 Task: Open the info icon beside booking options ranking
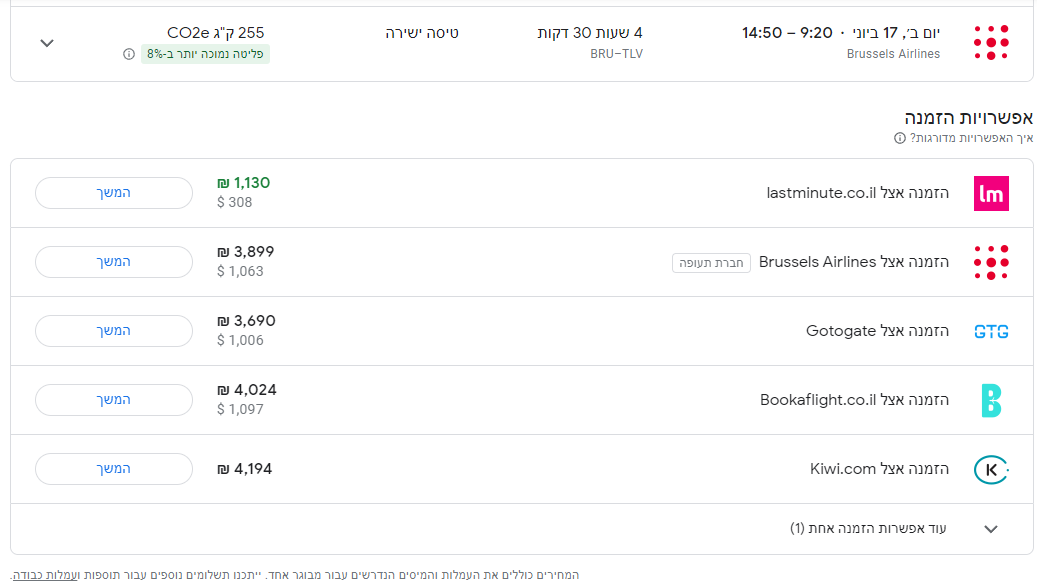(x=900, y=138)
